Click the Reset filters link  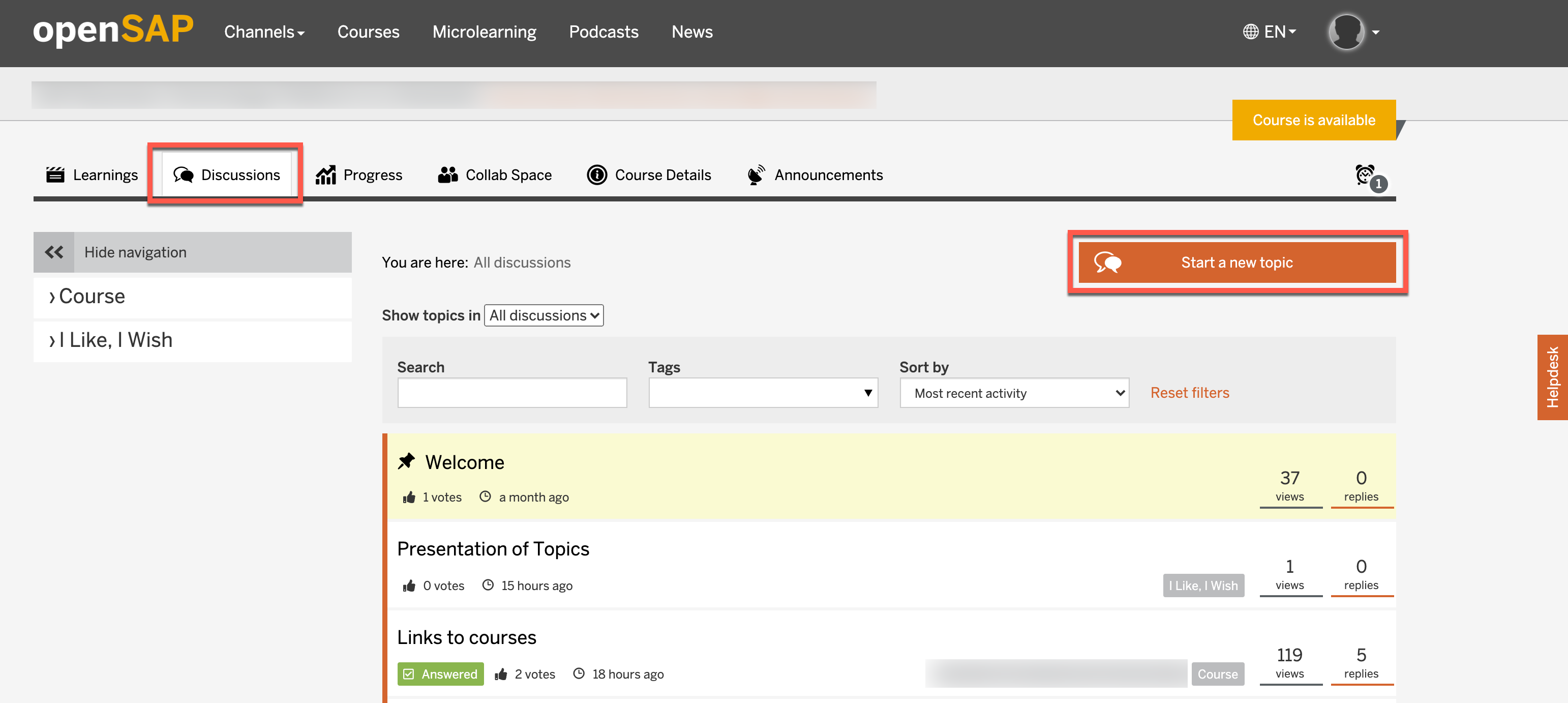click(1189, 393)
